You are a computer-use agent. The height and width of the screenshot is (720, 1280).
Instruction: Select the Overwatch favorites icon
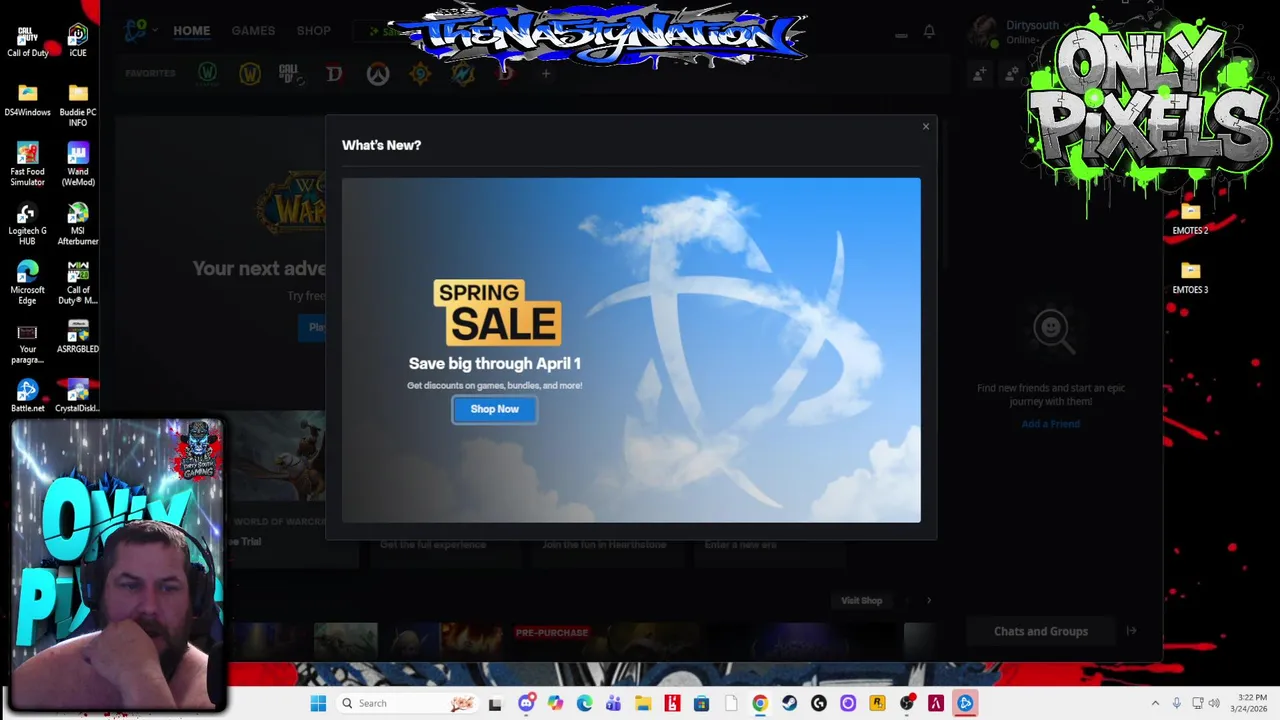377,73
